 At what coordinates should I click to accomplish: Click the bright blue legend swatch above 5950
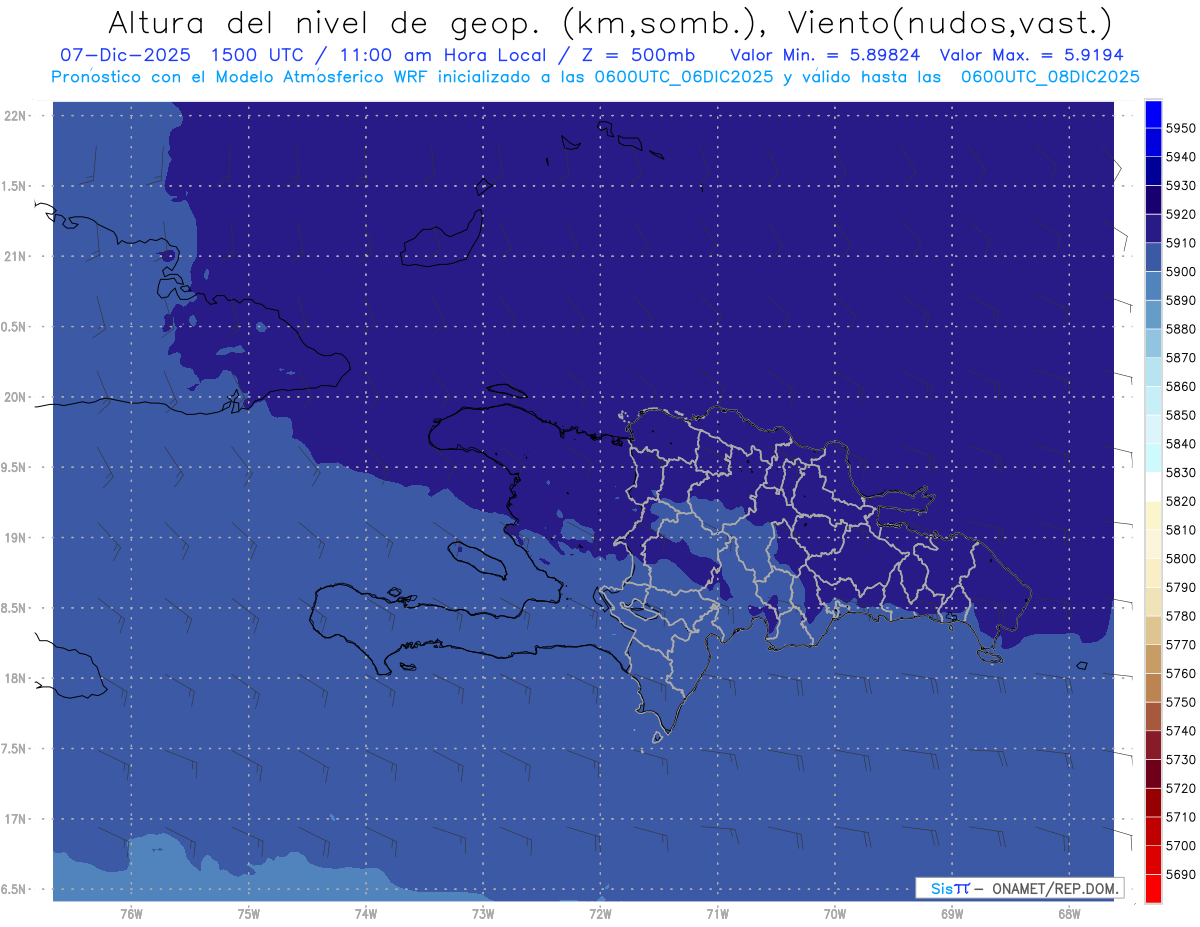(x=1153, y=114)
